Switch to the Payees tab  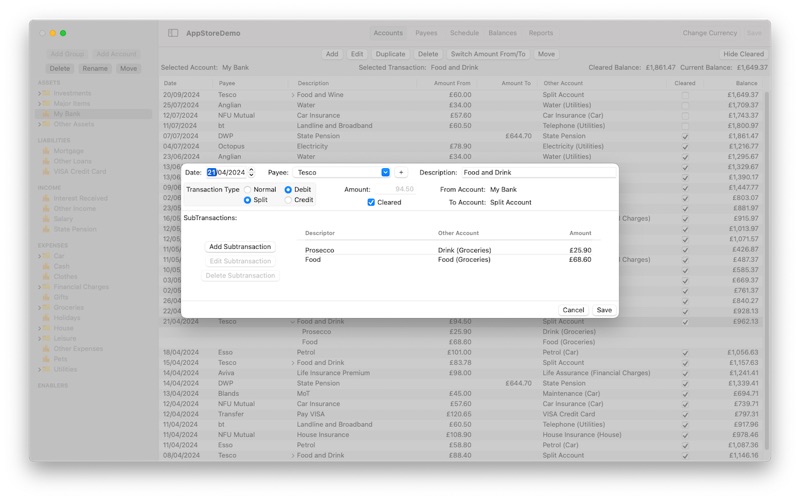[x=426, y=33]
